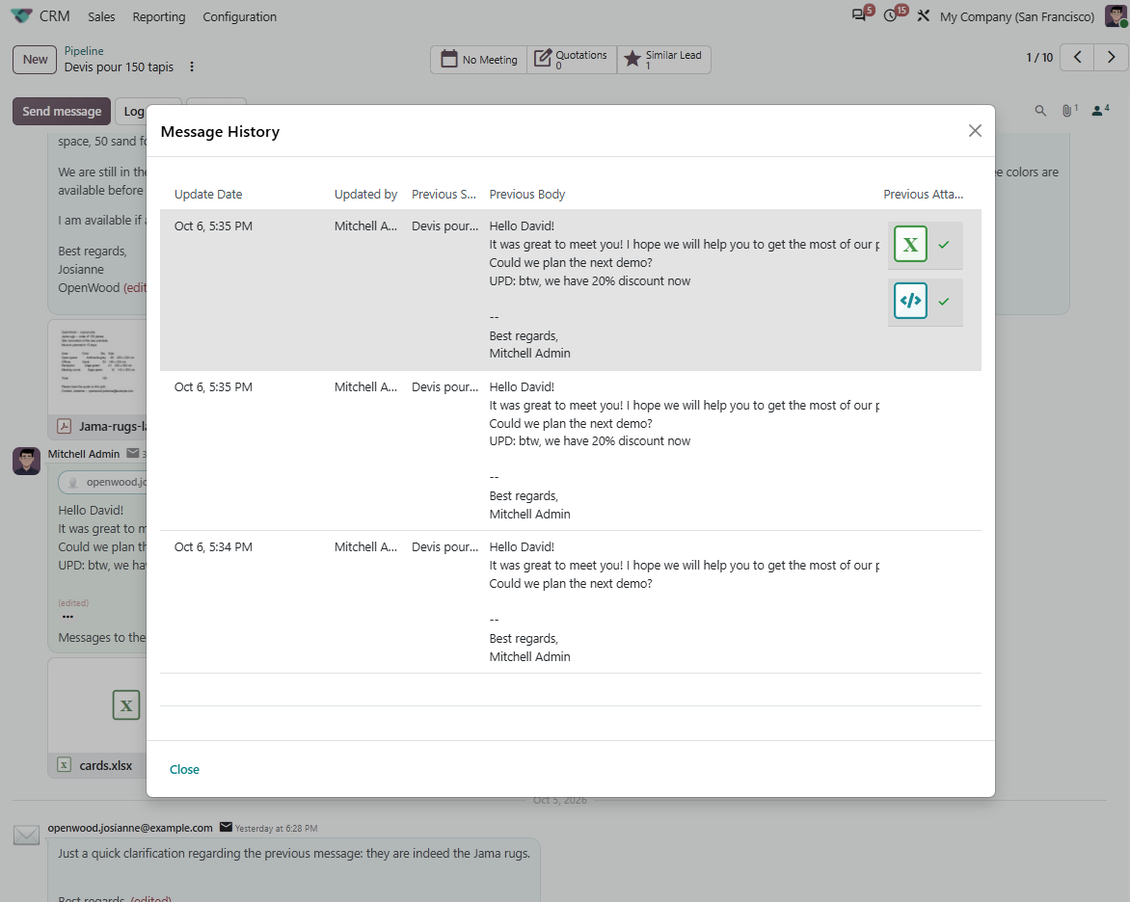
Task: Click openwood.josianne@example.com sender name
Action: [x=130, y=828]
